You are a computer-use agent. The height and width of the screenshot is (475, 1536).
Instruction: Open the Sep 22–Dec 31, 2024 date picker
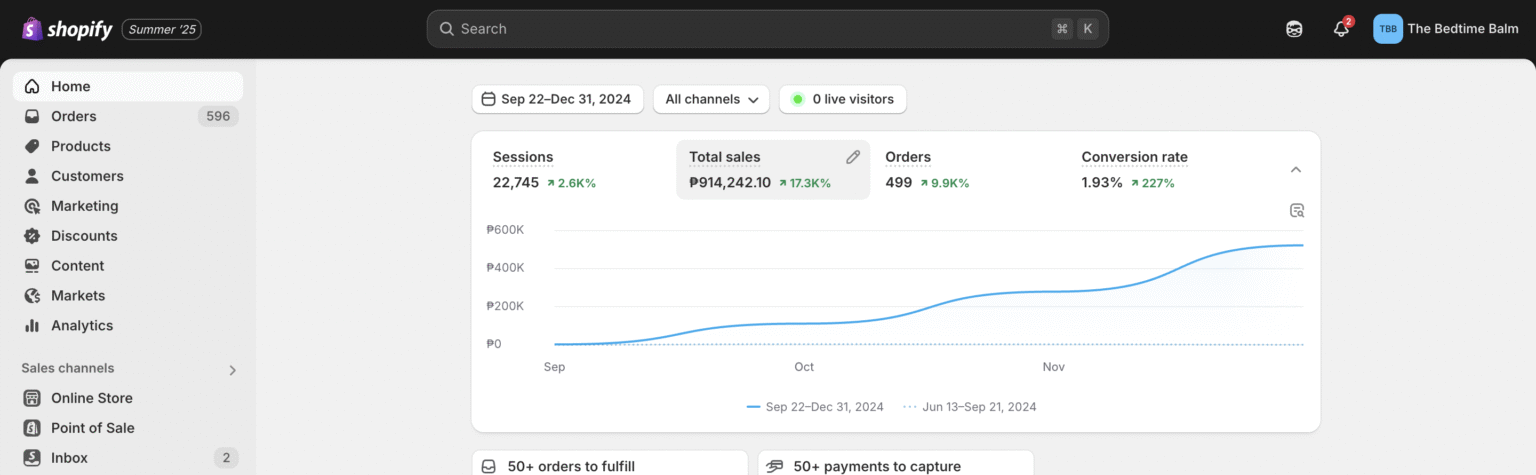(x=557, y=99)
